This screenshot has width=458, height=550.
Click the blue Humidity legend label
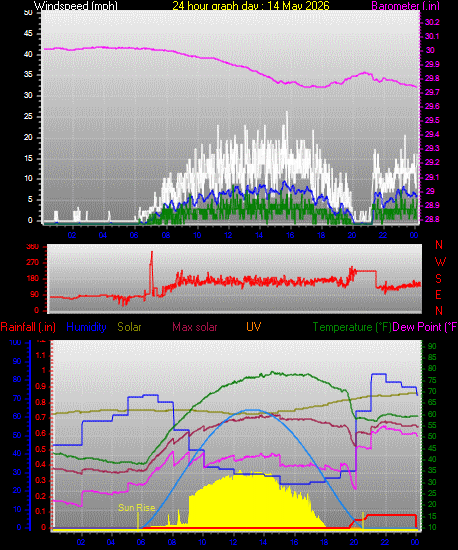[x=86, y=327]
